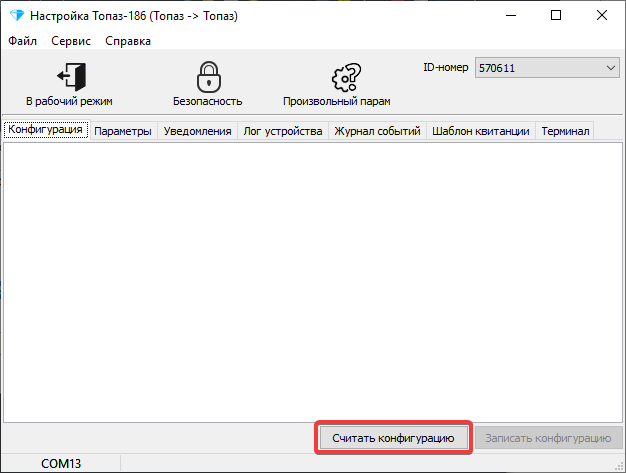Screen dimensions: 626x473
Task: Click the Произвольный парам gear icon
Action: pyautogui.click(x=346, y=77)
